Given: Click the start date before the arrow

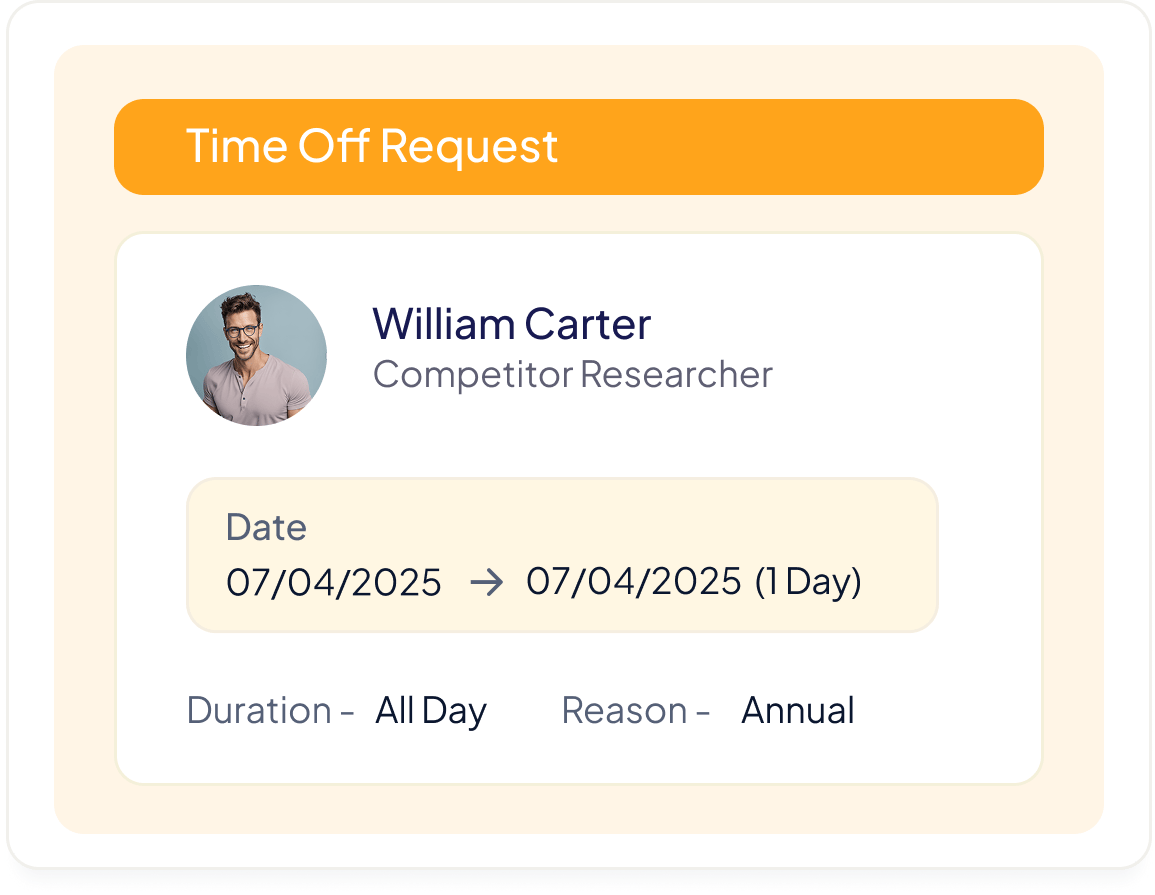Looking at the screenshot, I should pos(334,582).
